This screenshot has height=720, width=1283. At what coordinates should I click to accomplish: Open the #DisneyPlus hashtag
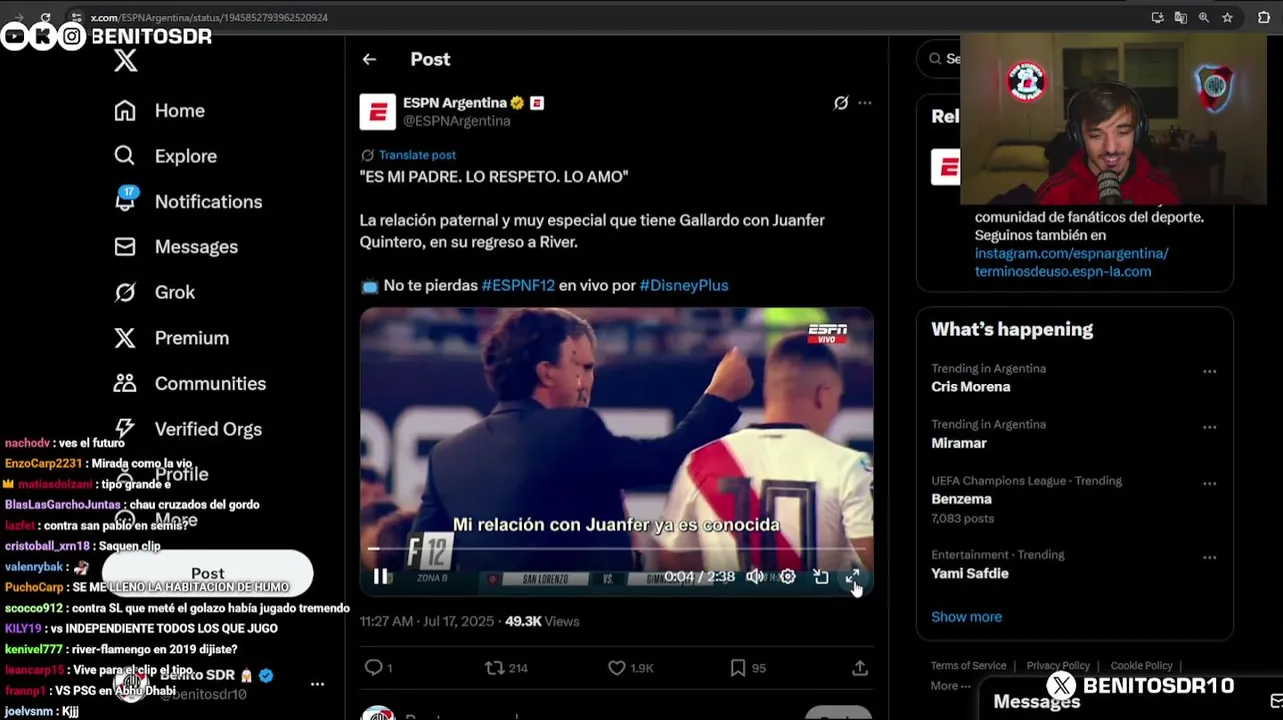click(684, 285)
